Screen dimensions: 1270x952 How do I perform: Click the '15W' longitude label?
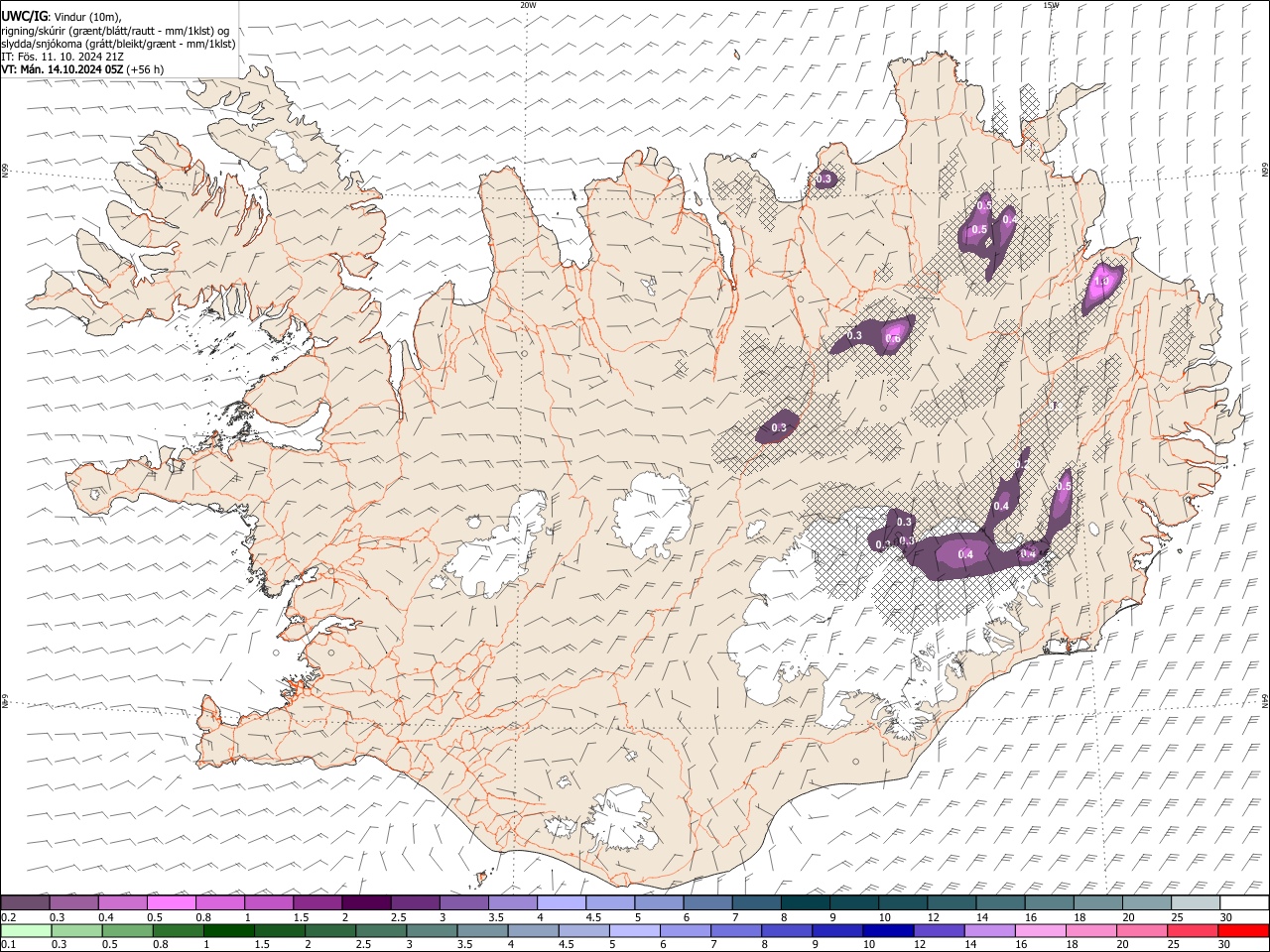1051,5
